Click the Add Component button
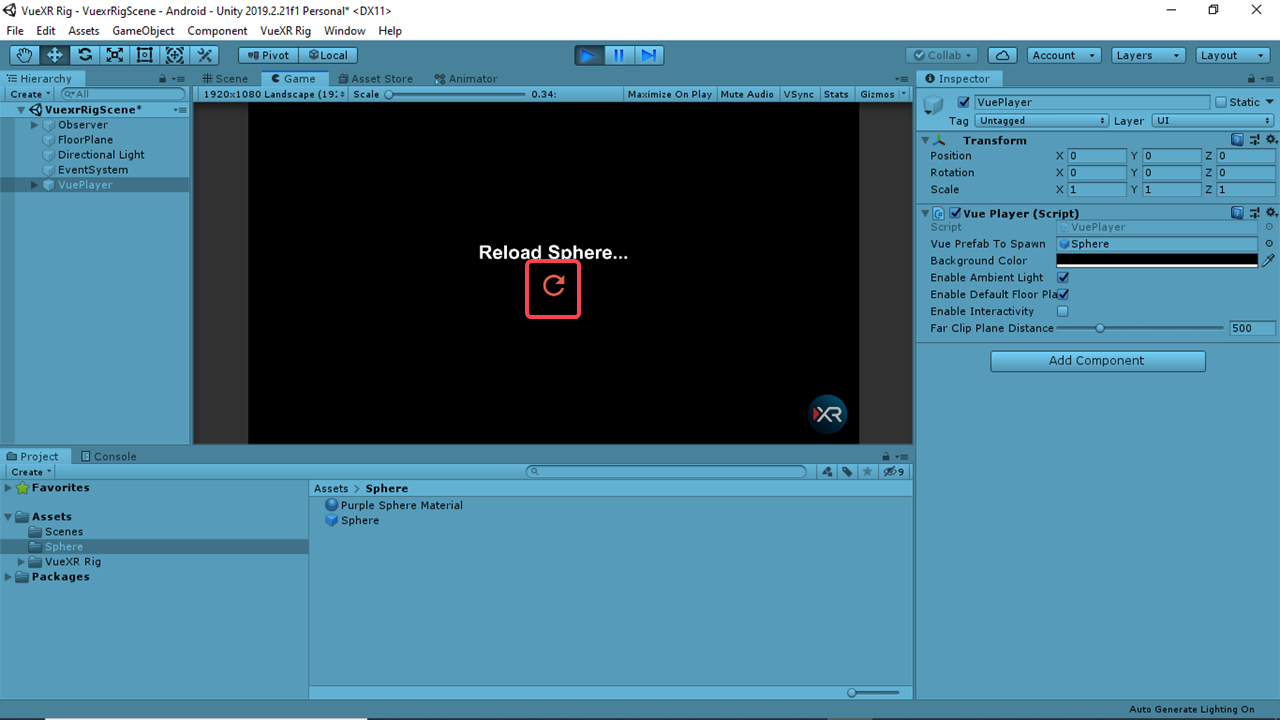Image resolution: width=1280 pixels, height=720 pixels. 1097,360
